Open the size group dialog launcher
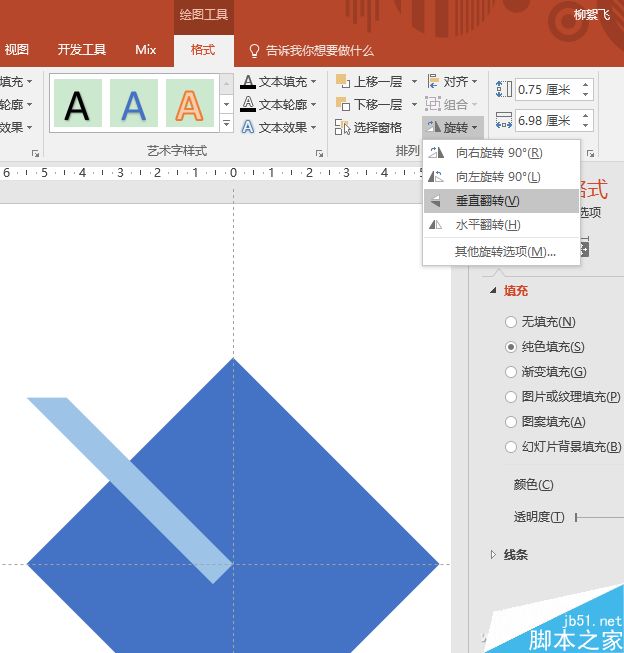Screen dimensions: 624x653 [x=590, y=154]
